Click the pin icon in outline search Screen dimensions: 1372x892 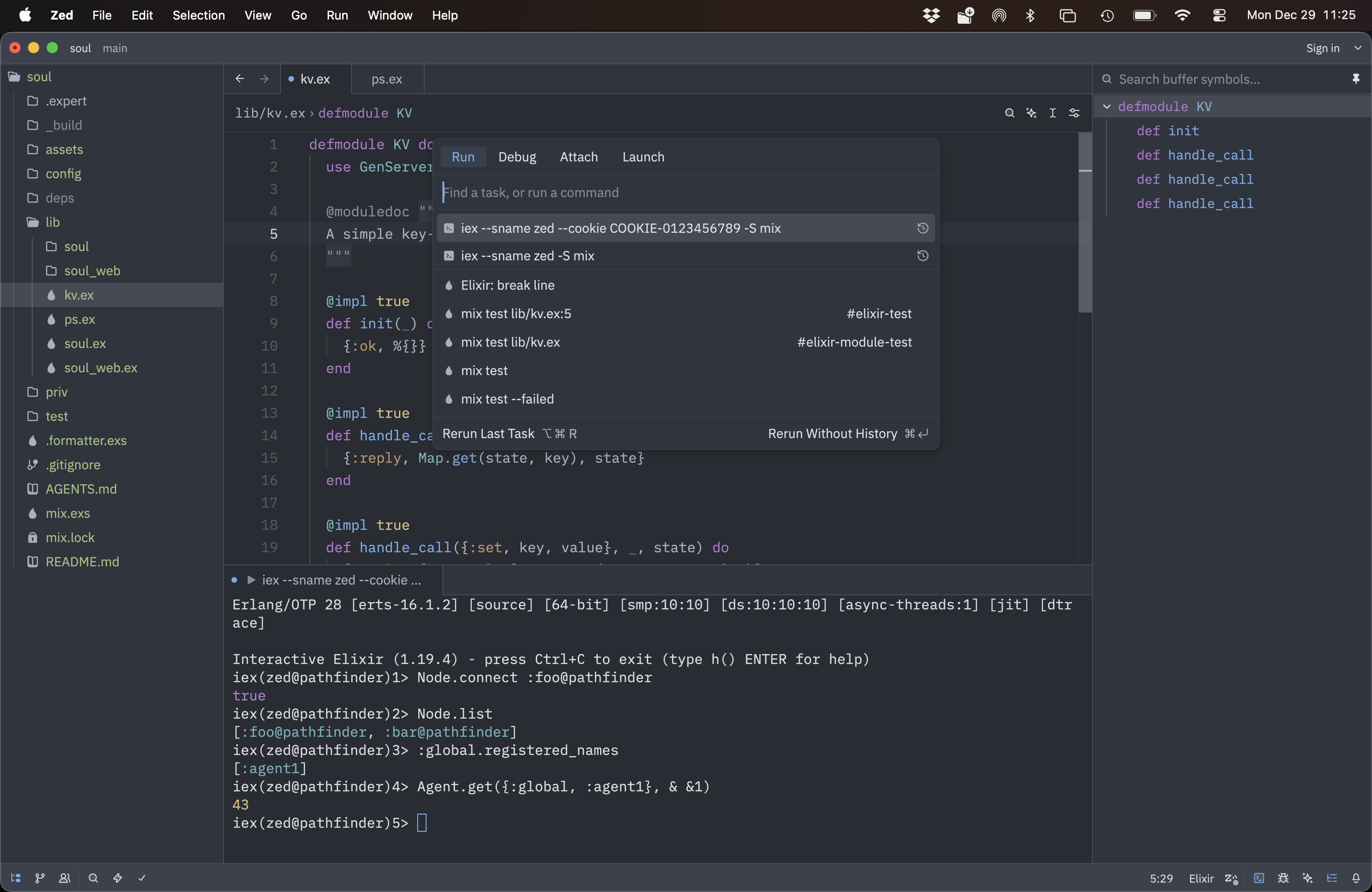[1355, 79]
